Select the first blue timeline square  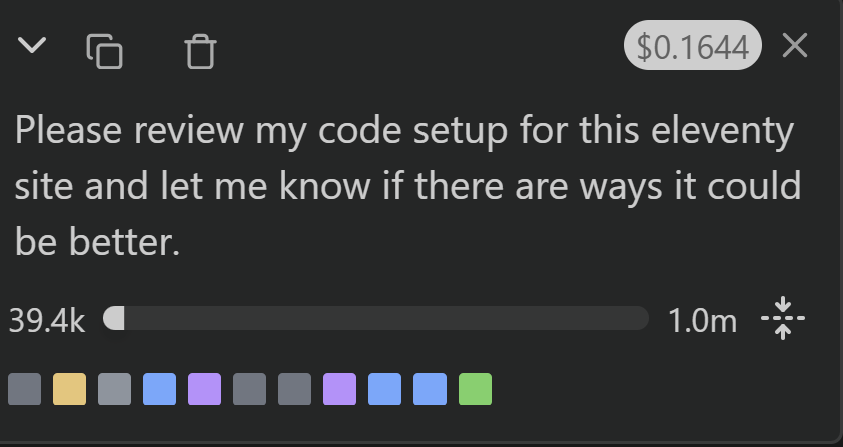159,389
